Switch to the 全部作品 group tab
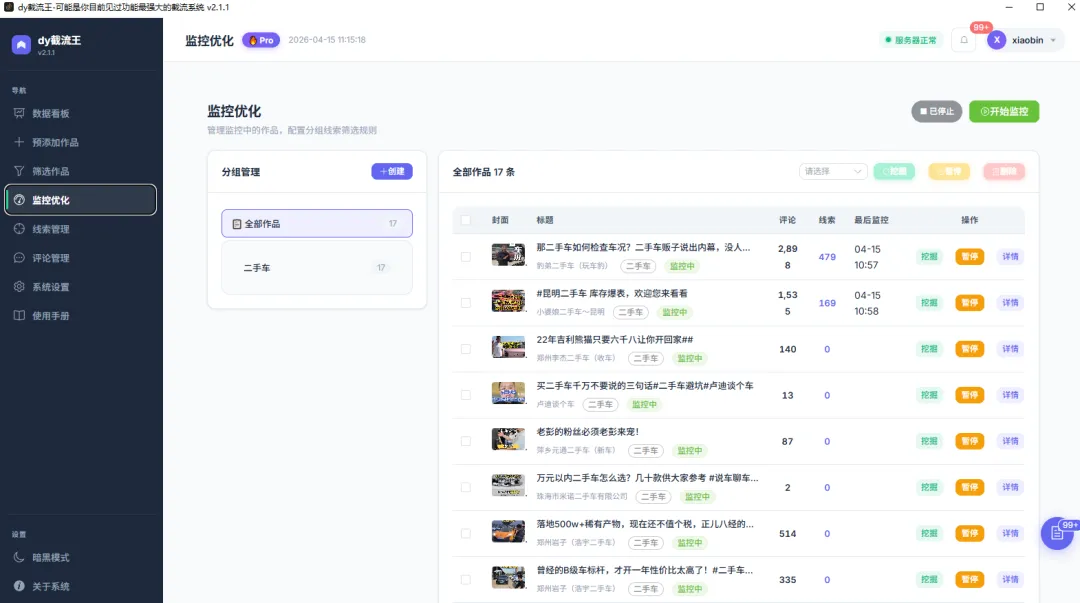The height and width of the screenshot is (603, 1080). click(316, 223)
